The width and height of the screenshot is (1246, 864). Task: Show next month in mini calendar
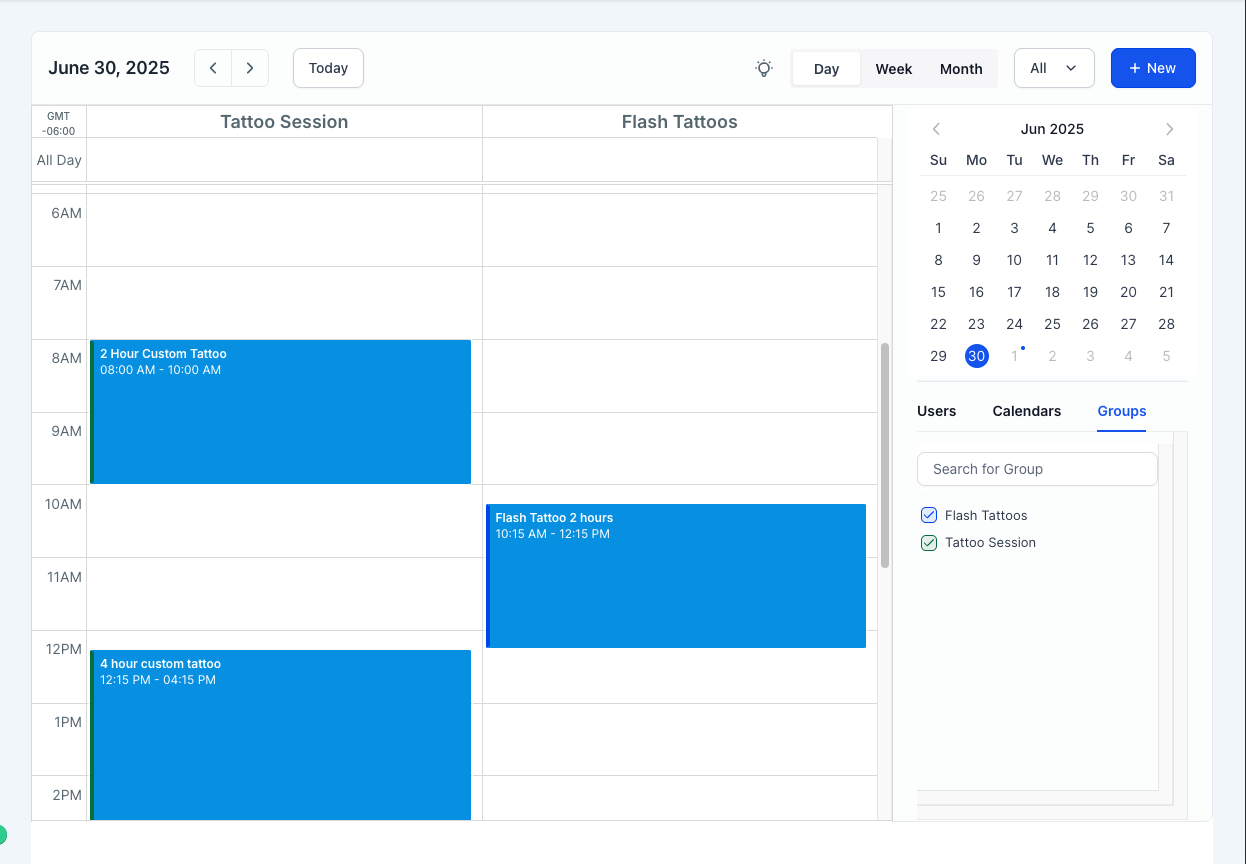click(1169, 129)
